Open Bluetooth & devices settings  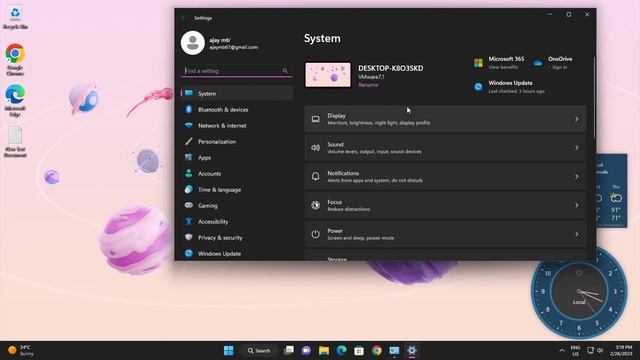click(237, 109)
